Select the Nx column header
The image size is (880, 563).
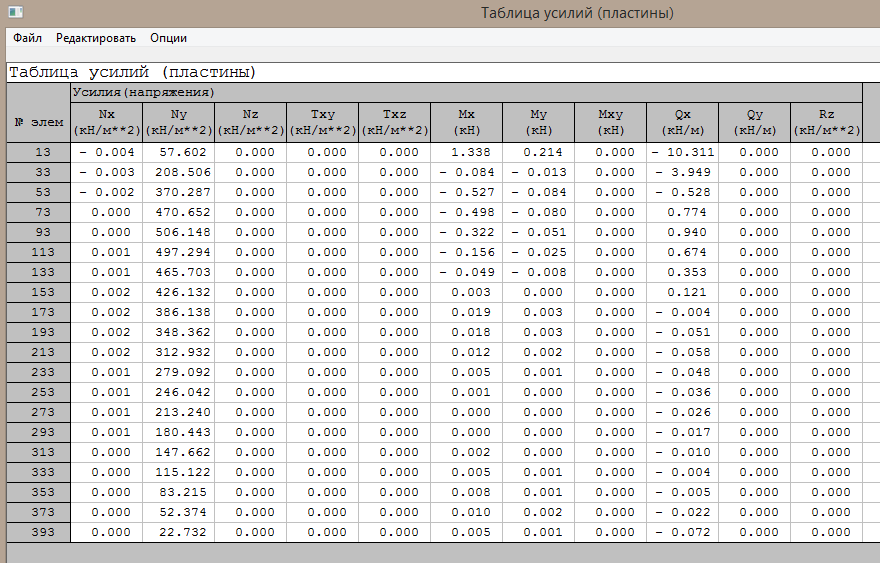(x=107, y=122)
